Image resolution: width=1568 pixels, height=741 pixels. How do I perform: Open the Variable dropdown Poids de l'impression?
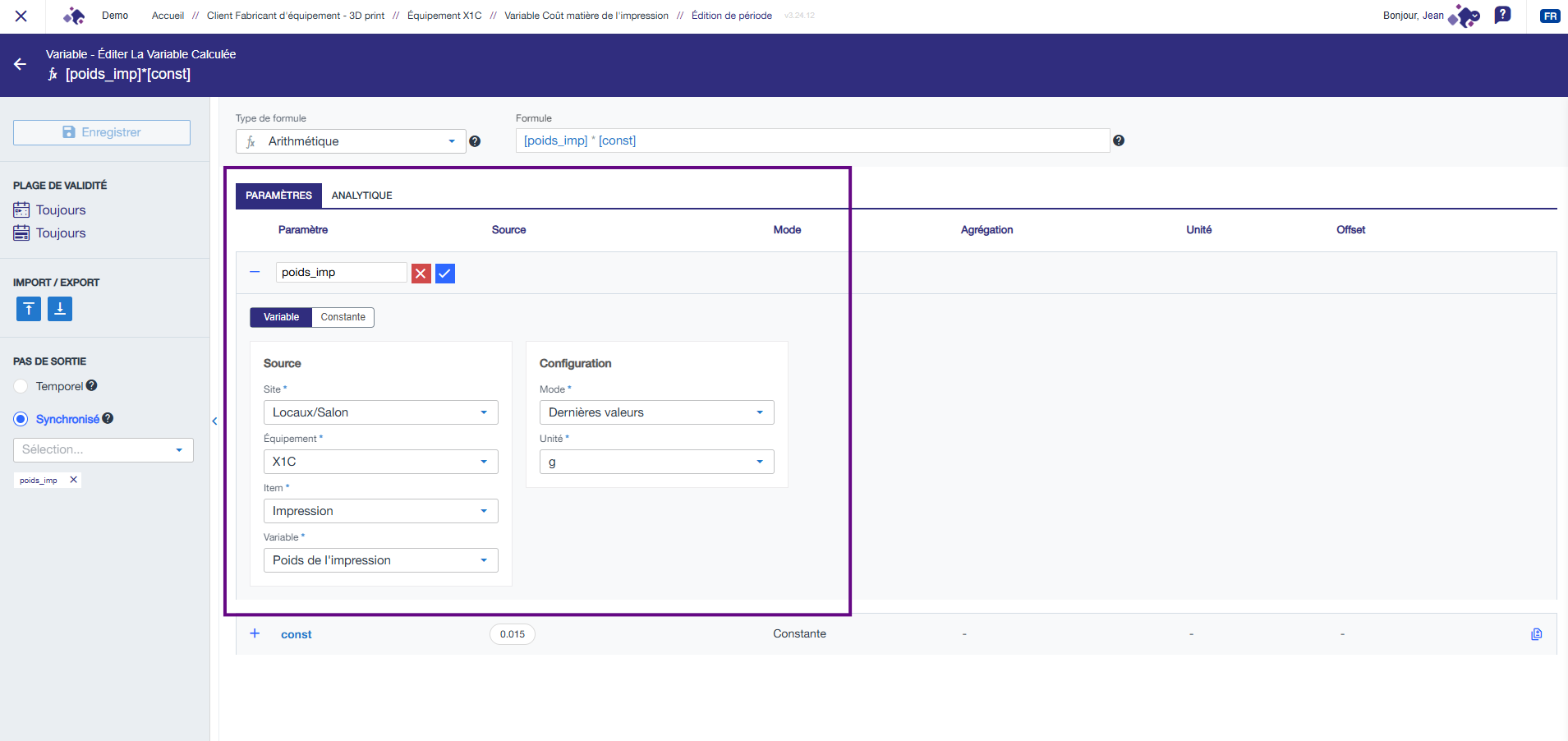click(x=381, y=560)
